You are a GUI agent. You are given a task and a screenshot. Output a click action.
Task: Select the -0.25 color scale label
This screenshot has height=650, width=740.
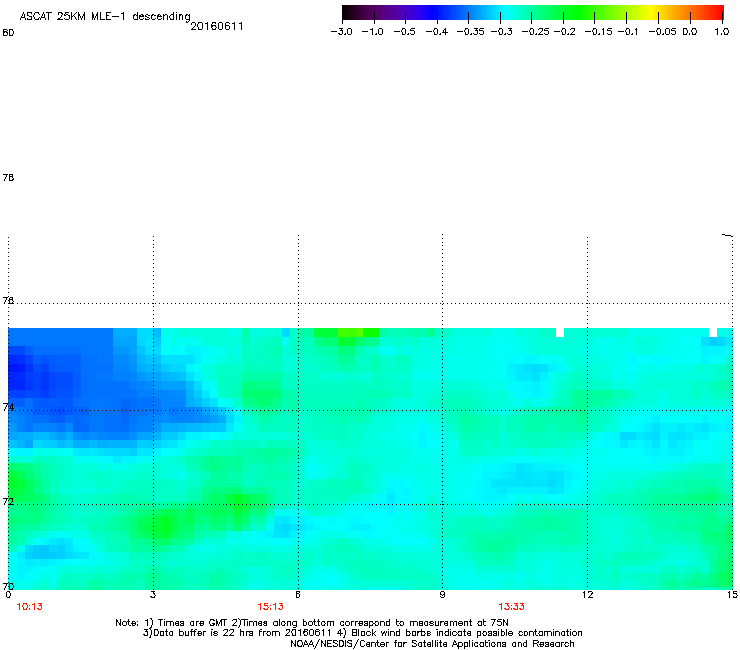click(x=535, y=32)
